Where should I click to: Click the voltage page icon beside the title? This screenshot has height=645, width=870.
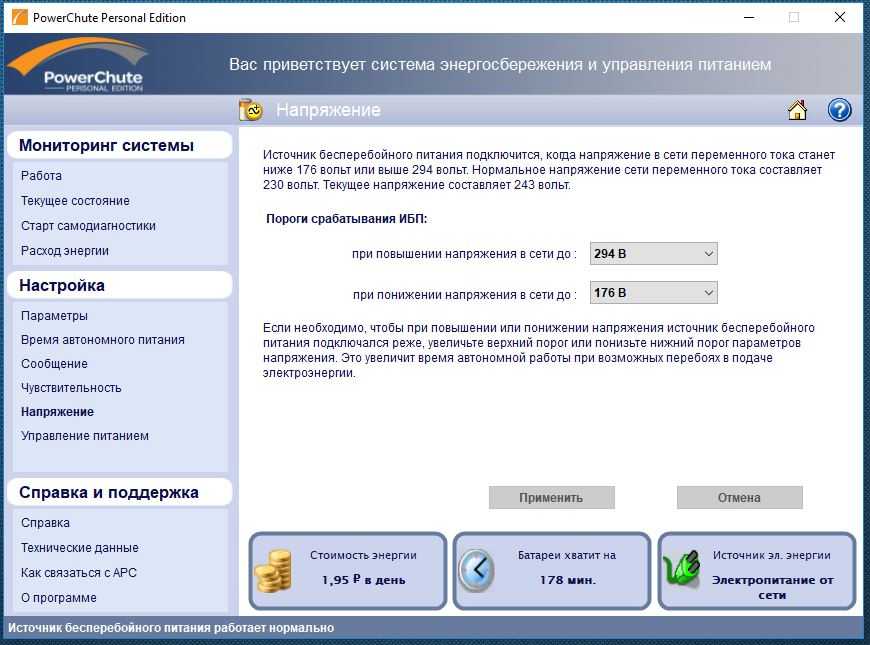point(250,110)
